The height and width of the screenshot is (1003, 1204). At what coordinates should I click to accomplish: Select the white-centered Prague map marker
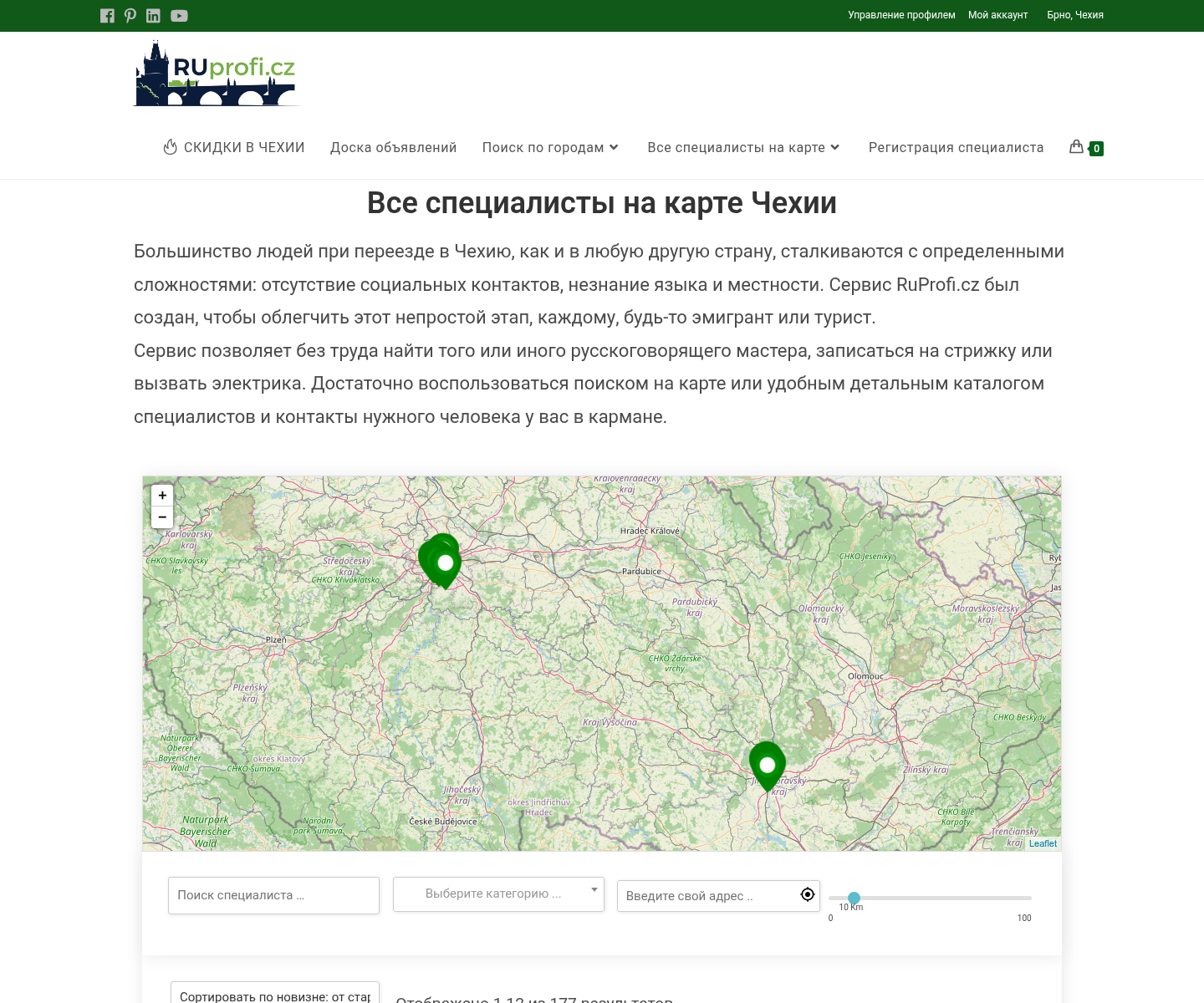(446, 566)
